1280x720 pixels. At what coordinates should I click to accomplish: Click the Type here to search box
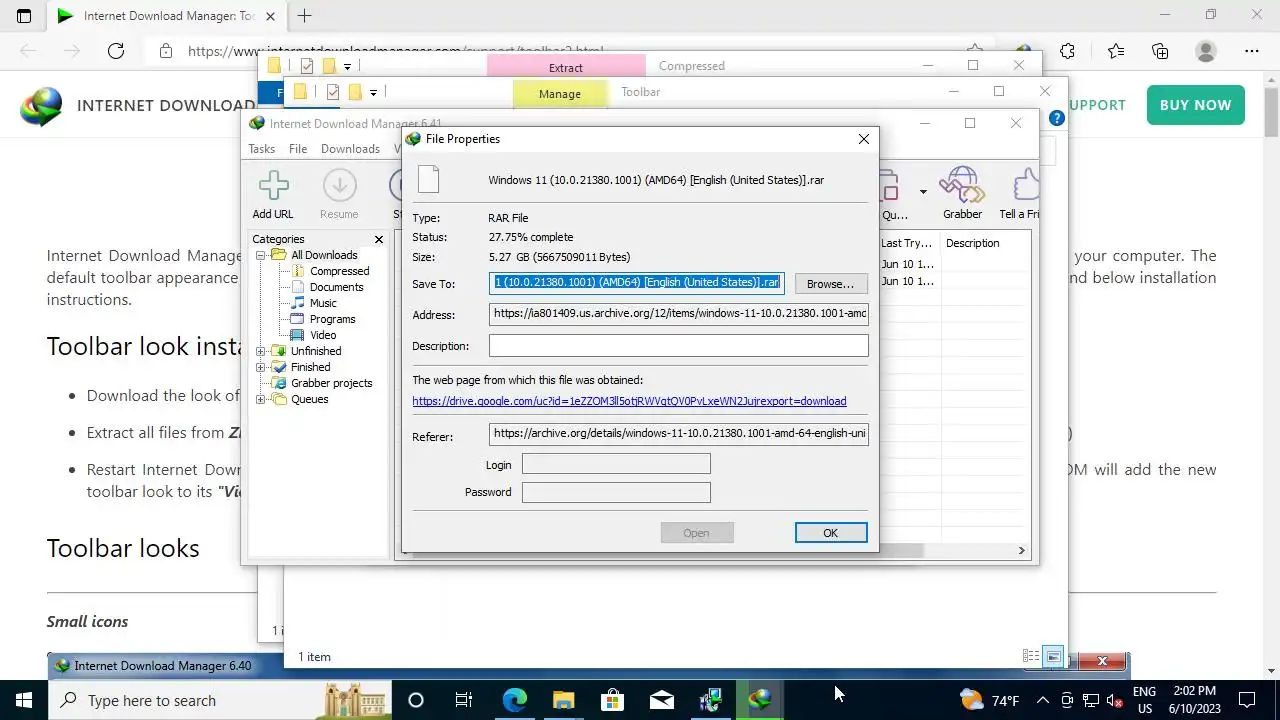pos(220,700)
